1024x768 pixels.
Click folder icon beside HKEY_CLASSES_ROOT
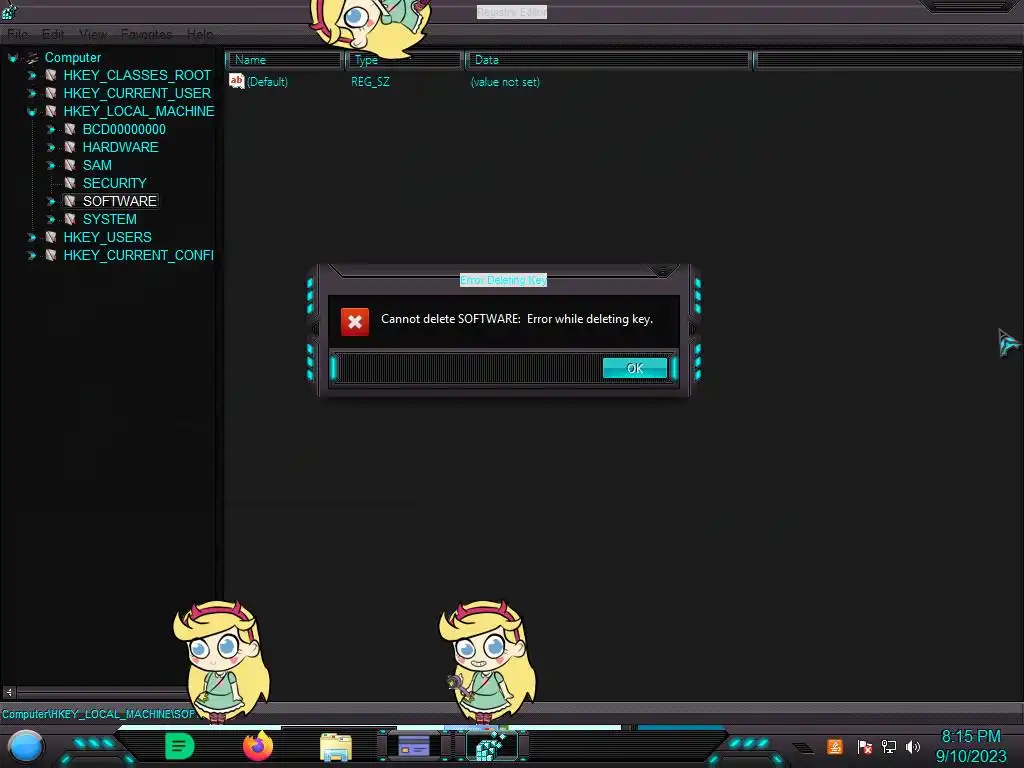(x=50, y=76)
